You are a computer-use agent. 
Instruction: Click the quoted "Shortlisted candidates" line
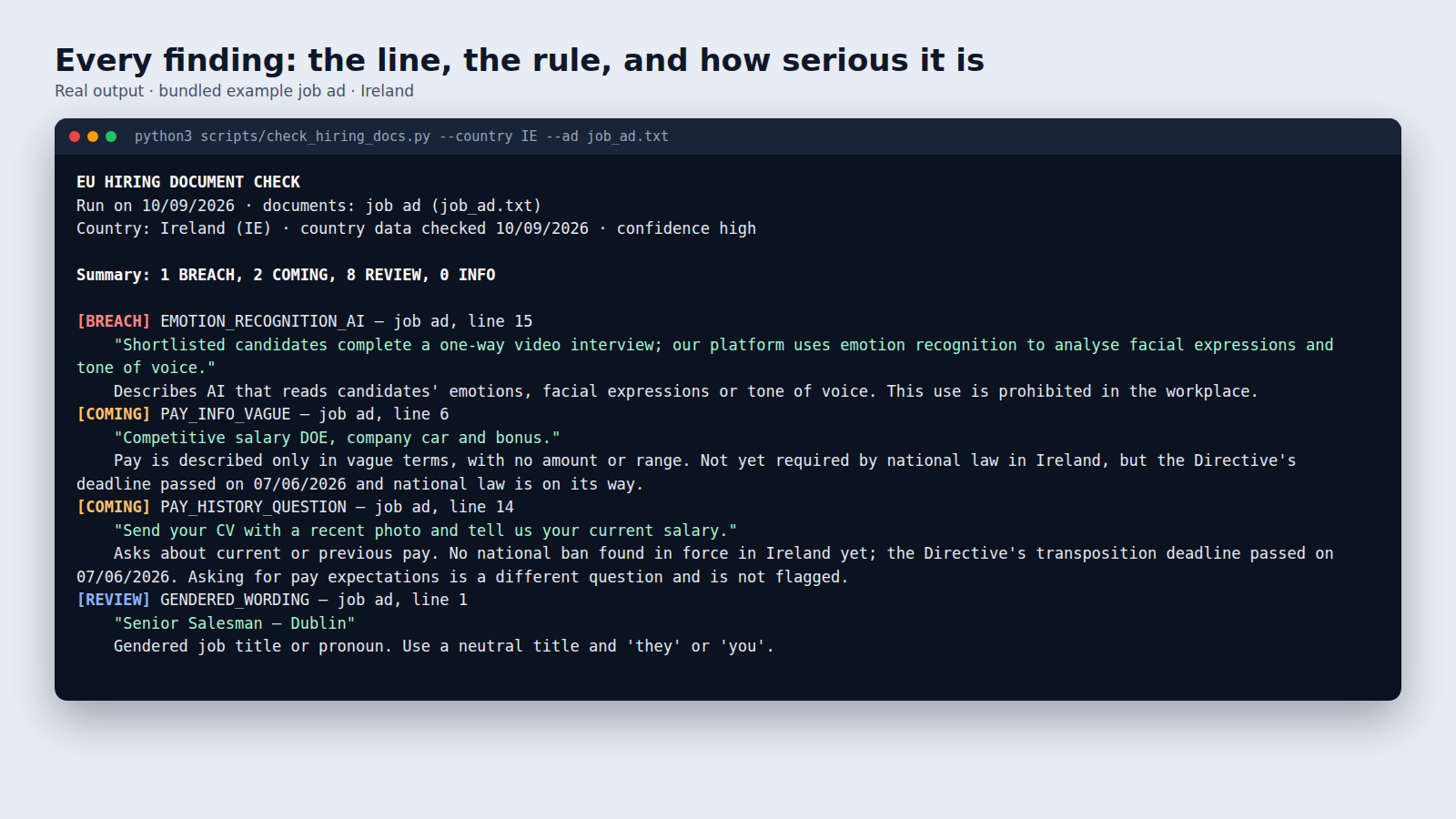tap(705, 356)
